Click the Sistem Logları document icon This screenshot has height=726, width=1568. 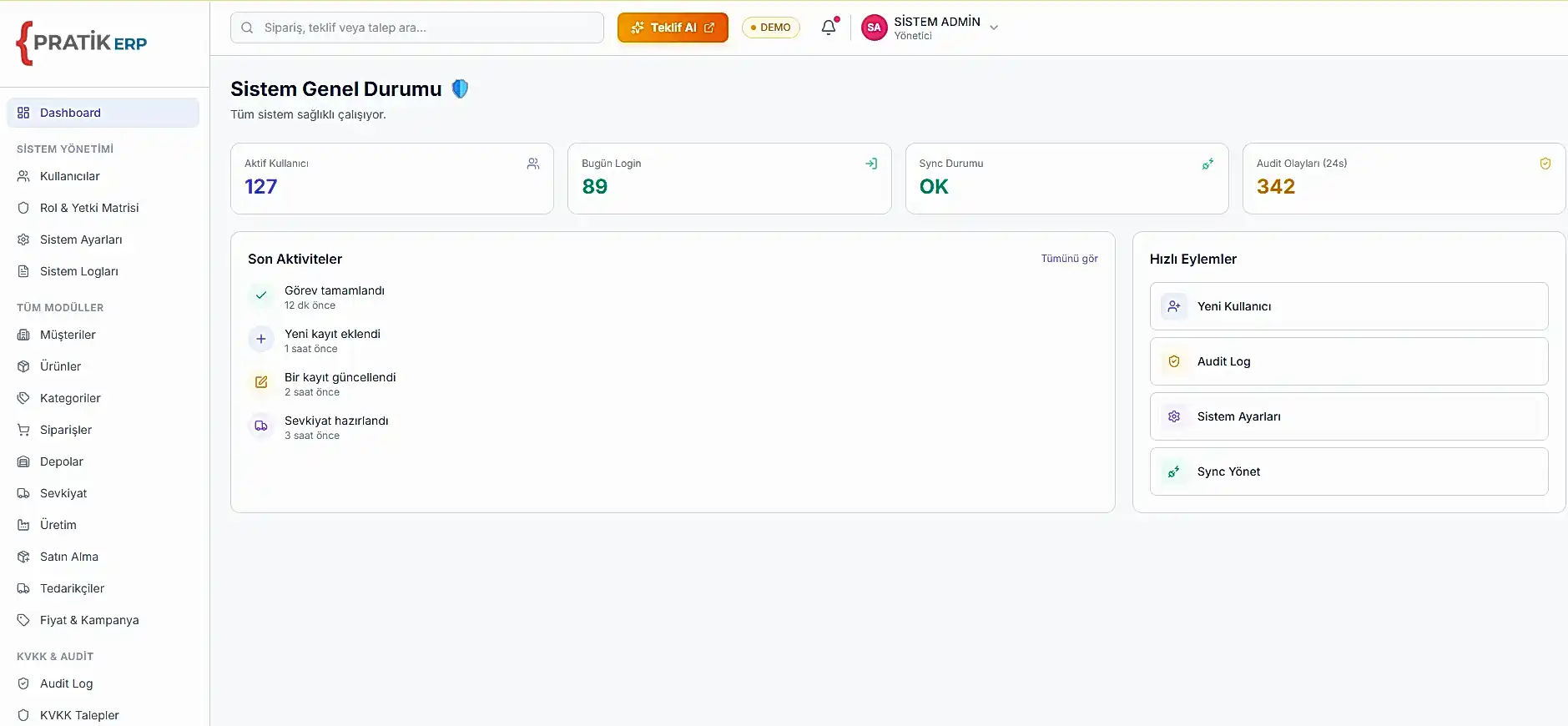tap(23, 271)
